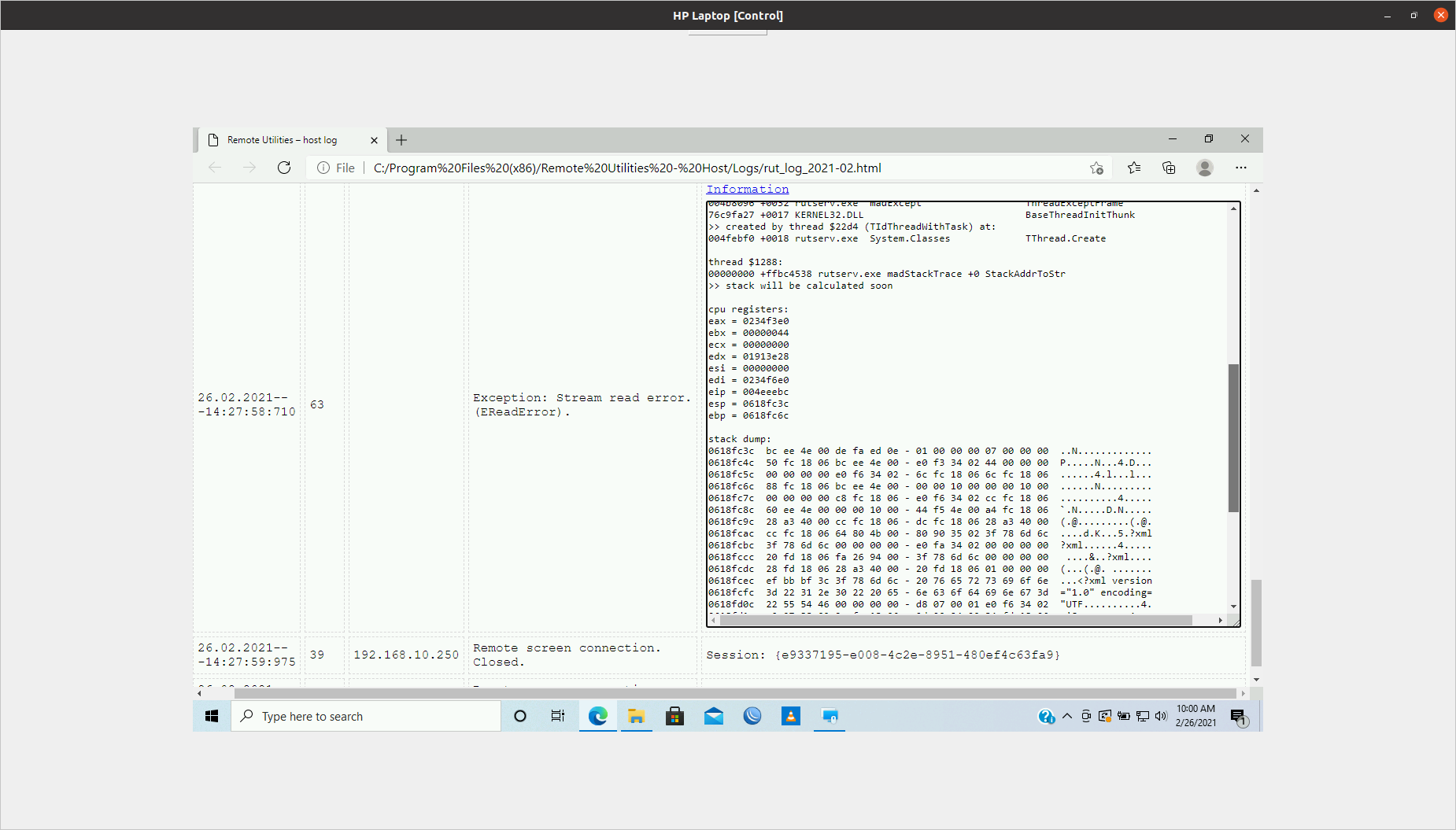Image resolution: width=1456 pixels, height=830 pixels.
Task: Open the Collections icon in toolbar
Action: [x=1169, y=168]
